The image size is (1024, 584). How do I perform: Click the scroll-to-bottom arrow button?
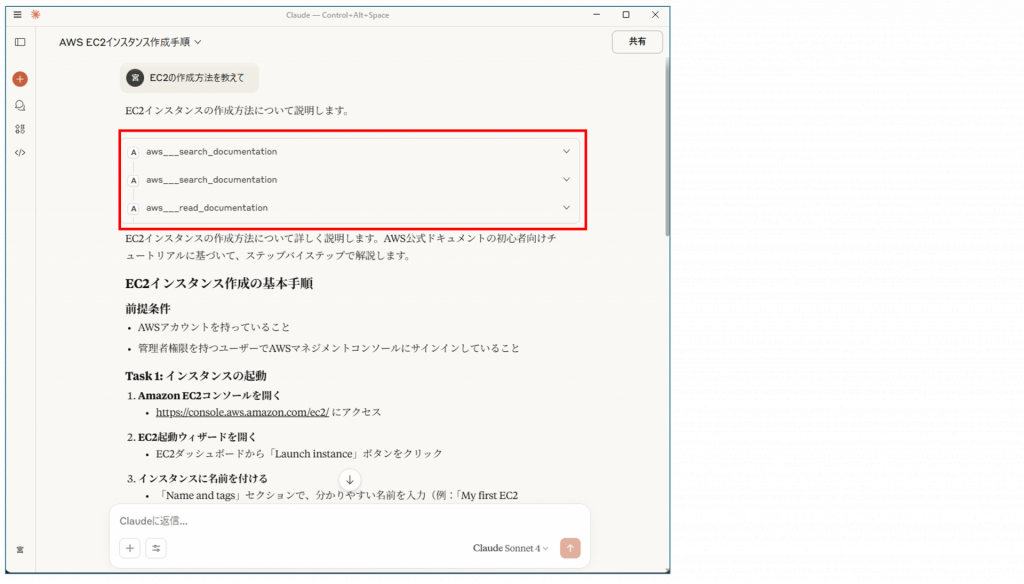[x=349, y=480]
